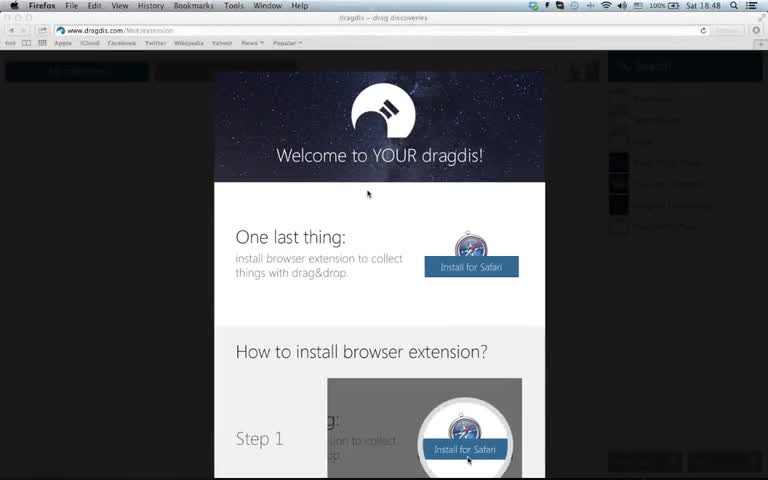This screenshot has height=480, width=768.
Task: Open Spotlight search magnifier
Action: click(734, 6)
